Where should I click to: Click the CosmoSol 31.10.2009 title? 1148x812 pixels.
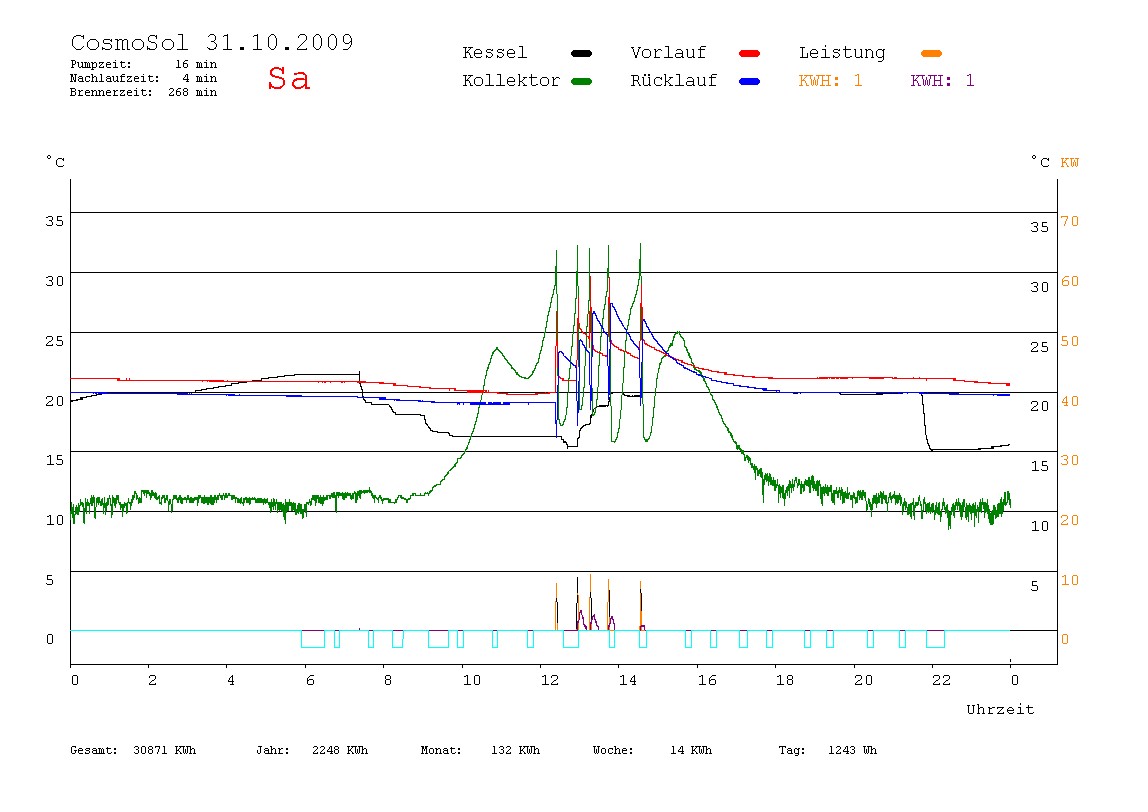212,42
